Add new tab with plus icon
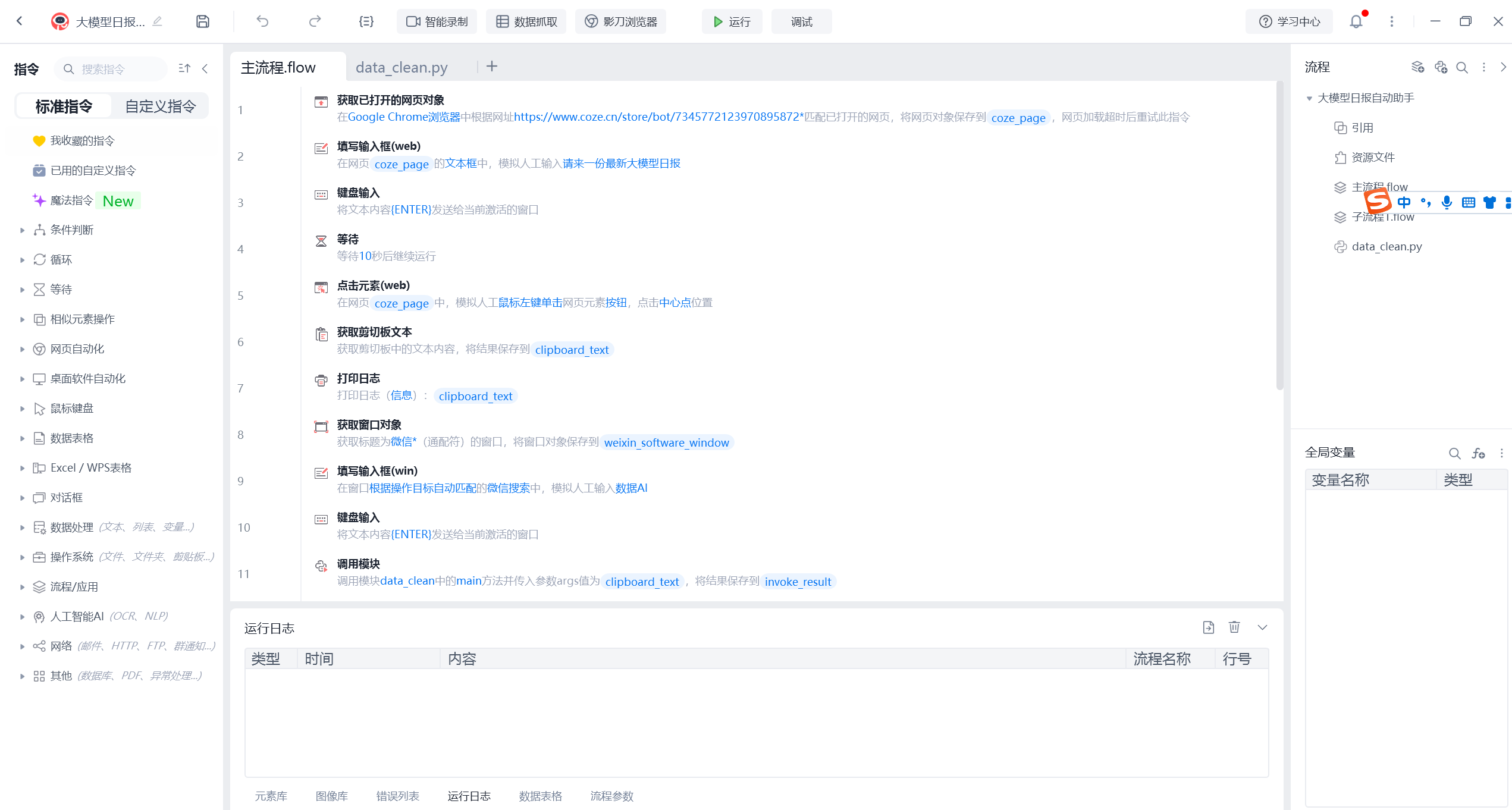 tap(491, 67)
